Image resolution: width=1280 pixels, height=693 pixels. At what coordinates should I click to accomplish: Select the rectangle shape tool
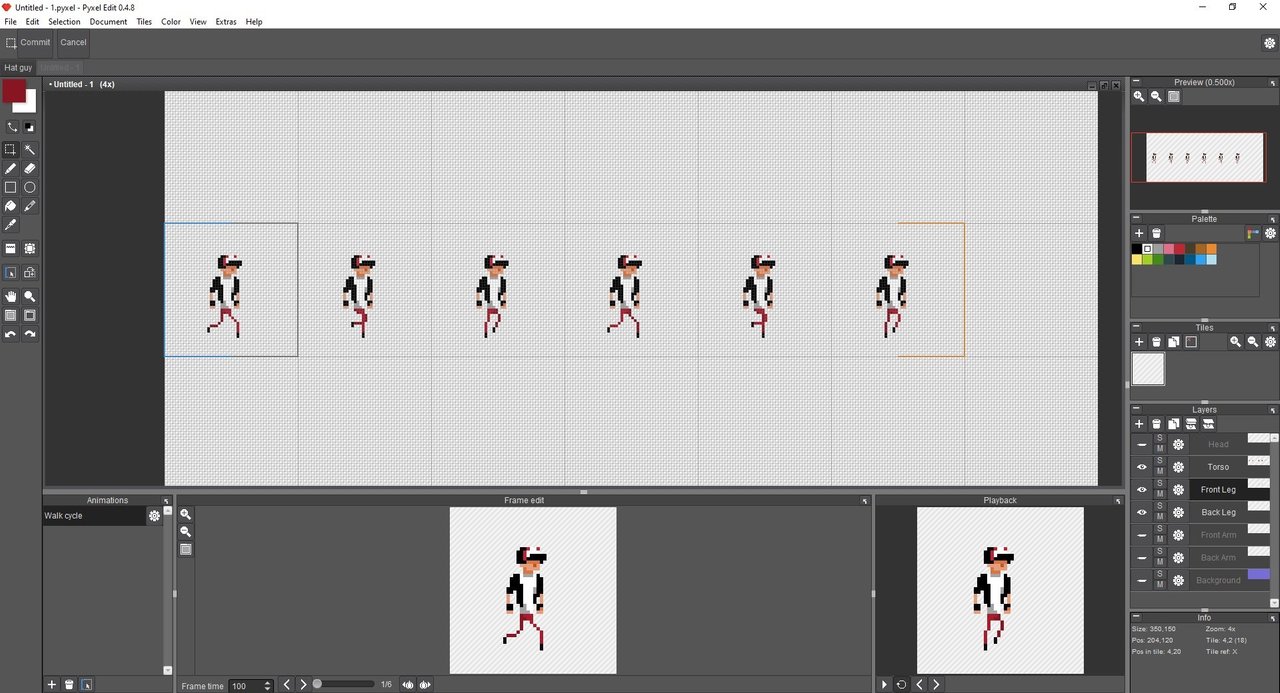(x=10, y=187)
